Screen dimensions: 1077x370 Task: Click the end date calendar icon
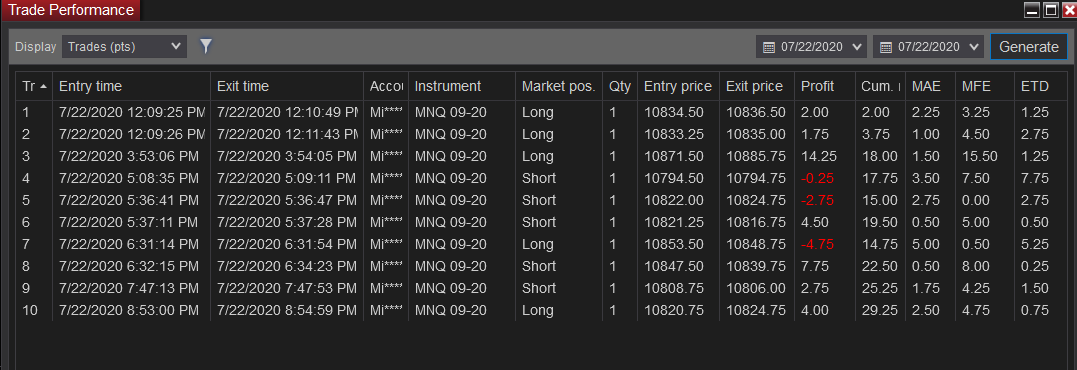886,47
